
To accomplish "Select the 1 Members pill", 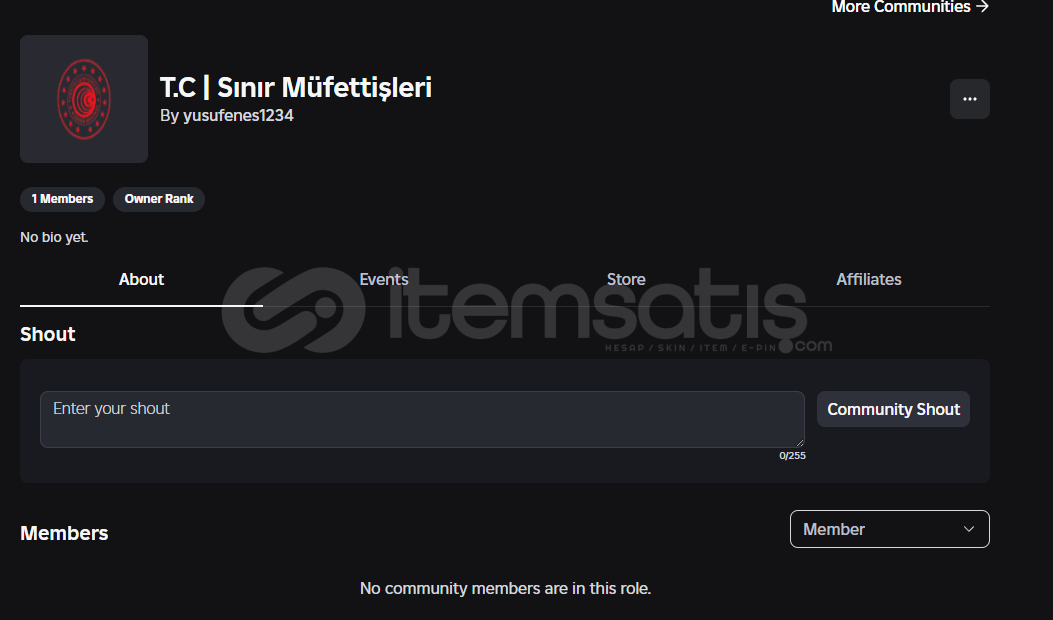I will coord(62,199).
